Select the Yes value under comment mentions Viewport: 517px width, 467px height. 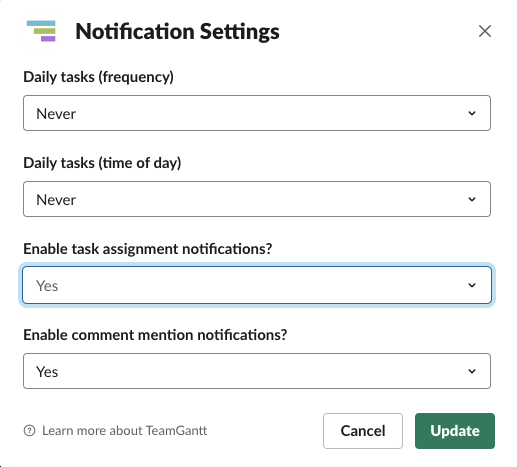(47, 372)
